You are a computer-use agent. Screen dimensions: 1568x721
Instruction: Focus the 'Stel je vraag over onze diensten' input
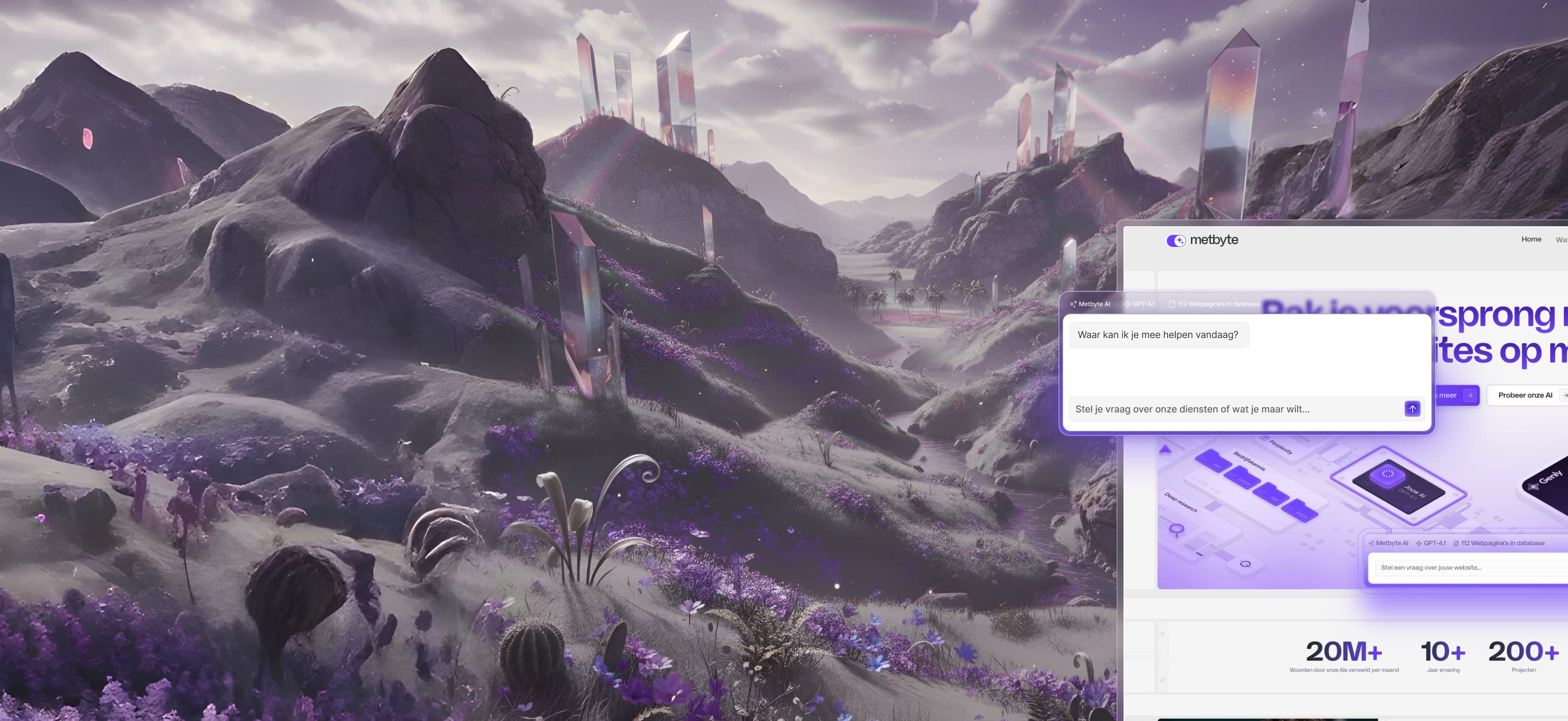(x=1236, y=409)
